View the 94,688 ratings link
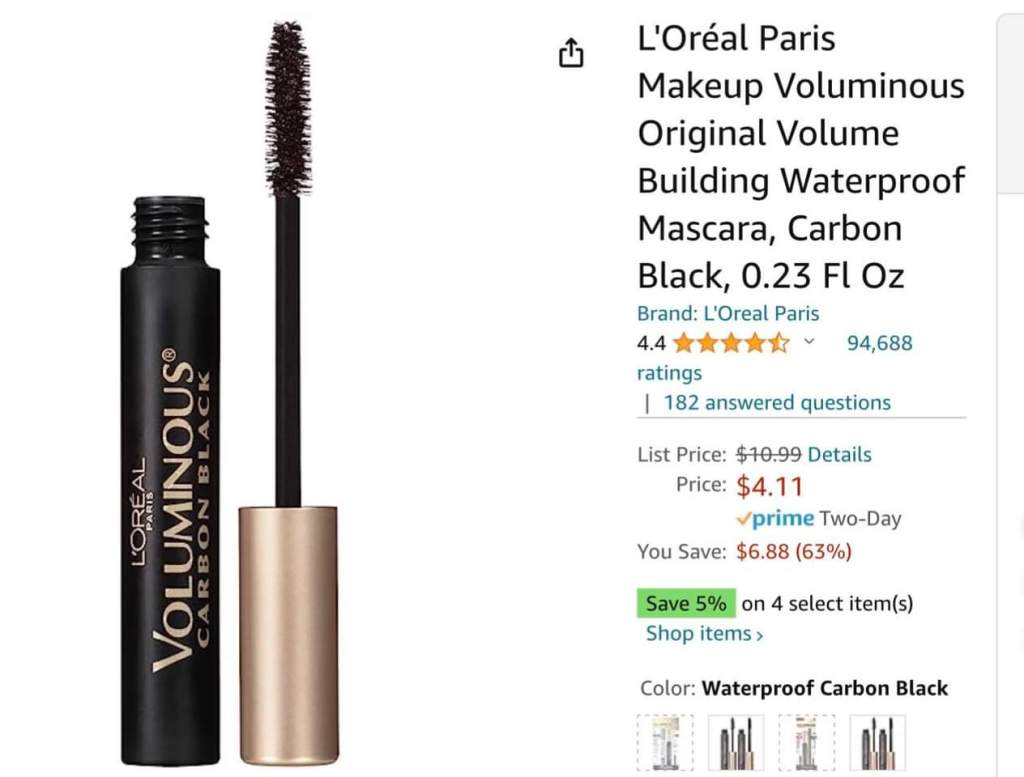This screenshot has width=1024, height=777. (775, 357)
